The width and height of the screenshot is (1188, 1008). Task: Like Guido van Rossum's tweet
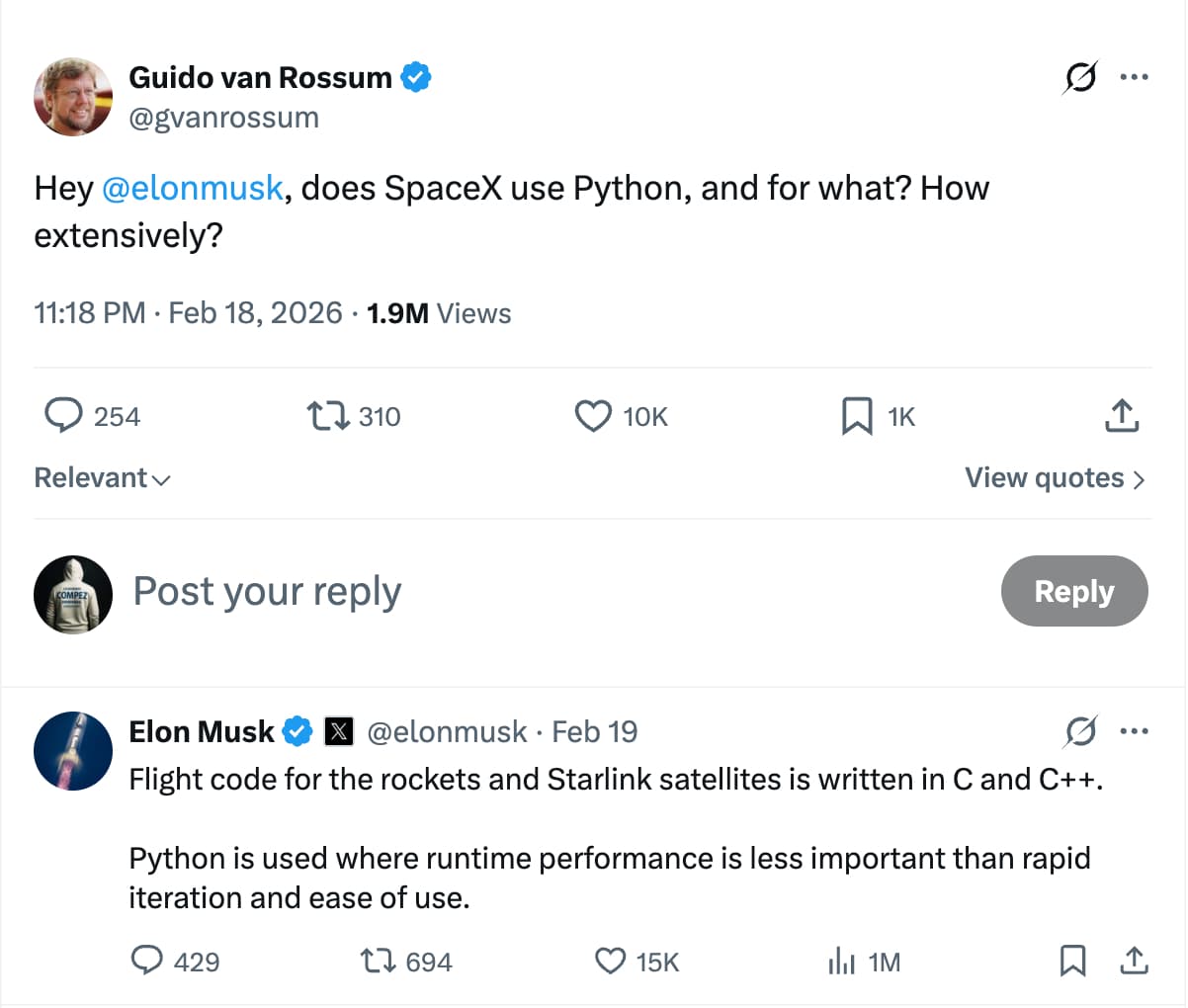pyautogui.click(x=591, y=416)
